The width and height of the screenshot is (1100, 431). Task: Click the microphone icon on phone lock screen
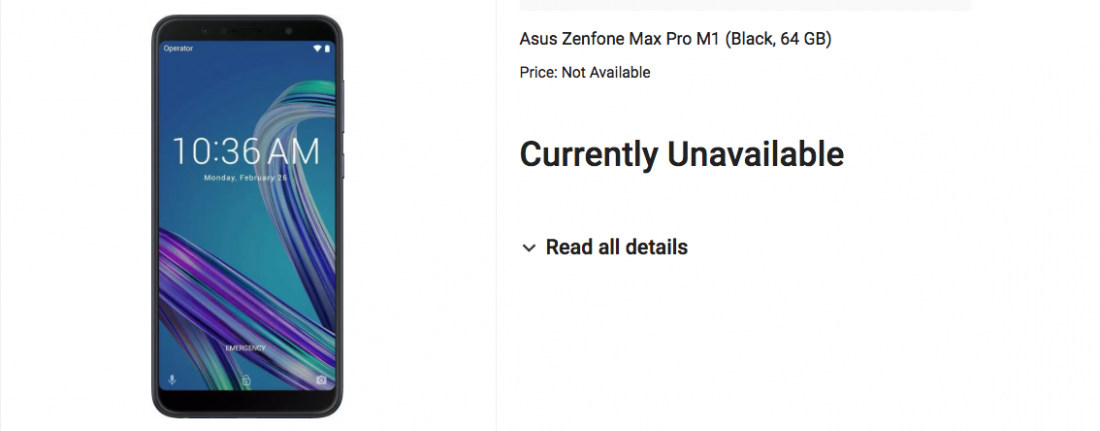point(173,380)
